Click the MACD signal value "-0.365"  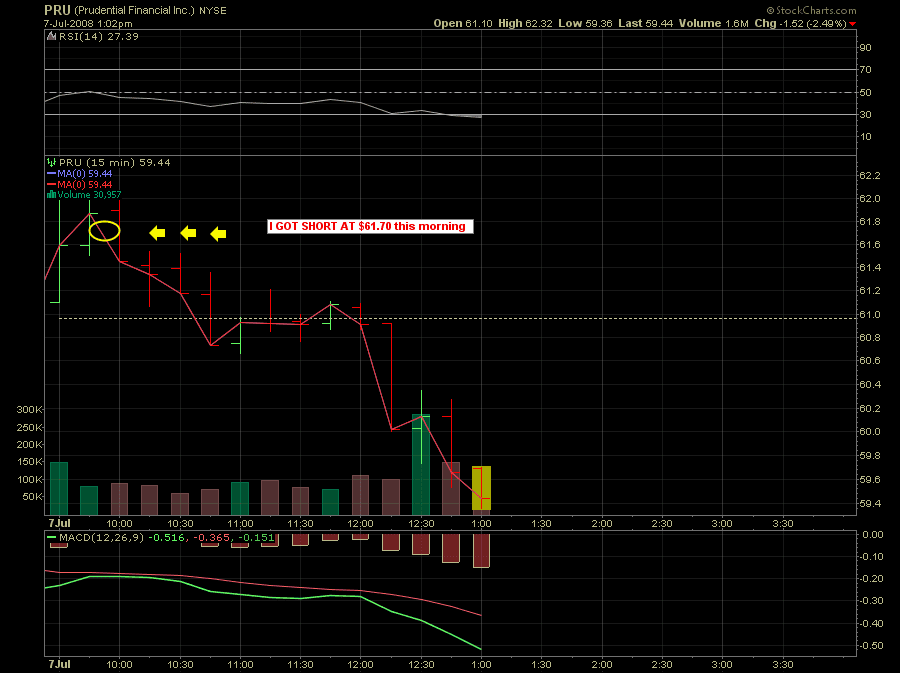[211, 538]
